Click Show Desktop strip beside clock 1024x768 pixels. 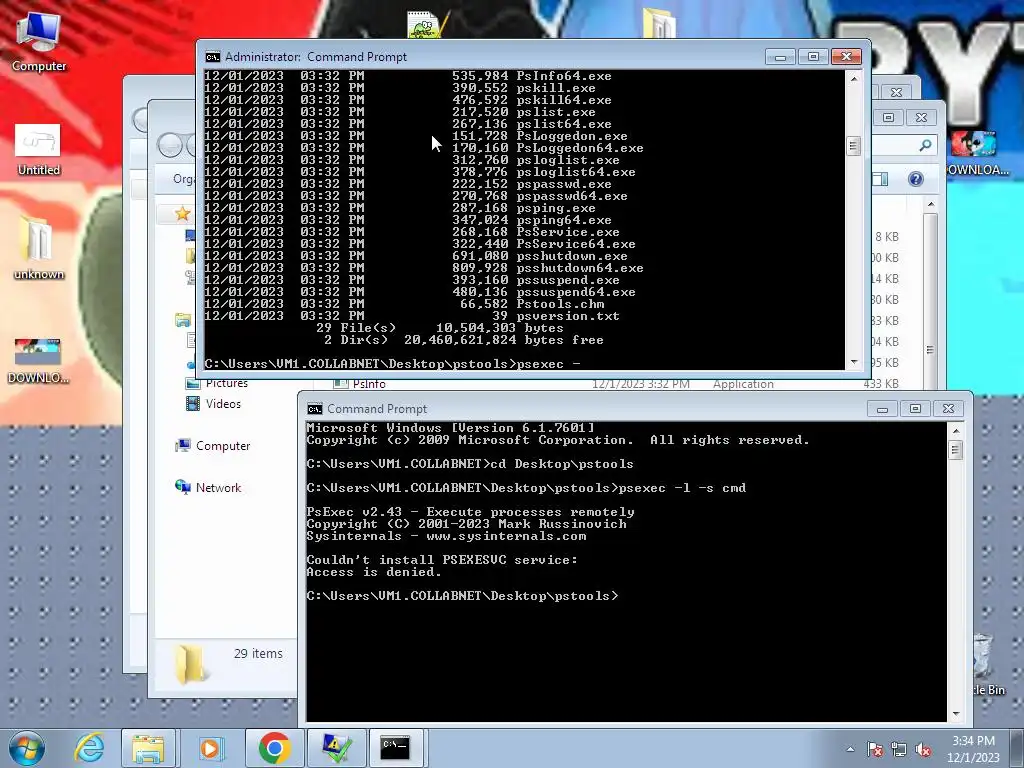1016,748
